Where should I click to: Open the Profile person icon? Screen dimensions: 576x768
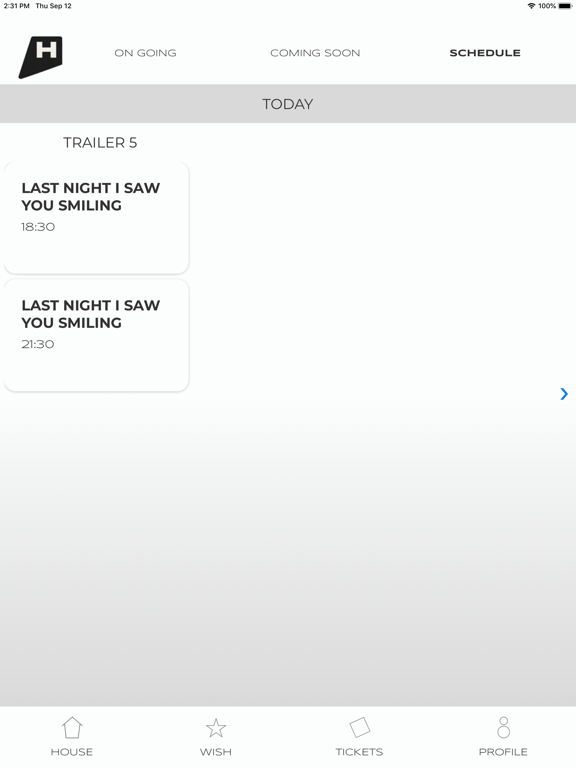(x=503, y=727)
